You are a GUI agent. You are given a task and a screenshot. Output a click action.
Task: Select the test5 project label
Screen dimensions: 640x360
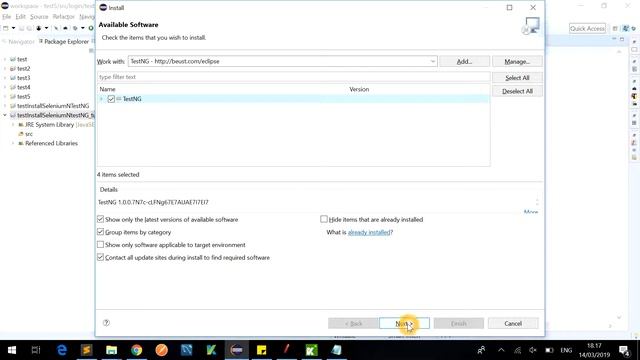click(x=23, y=96)
